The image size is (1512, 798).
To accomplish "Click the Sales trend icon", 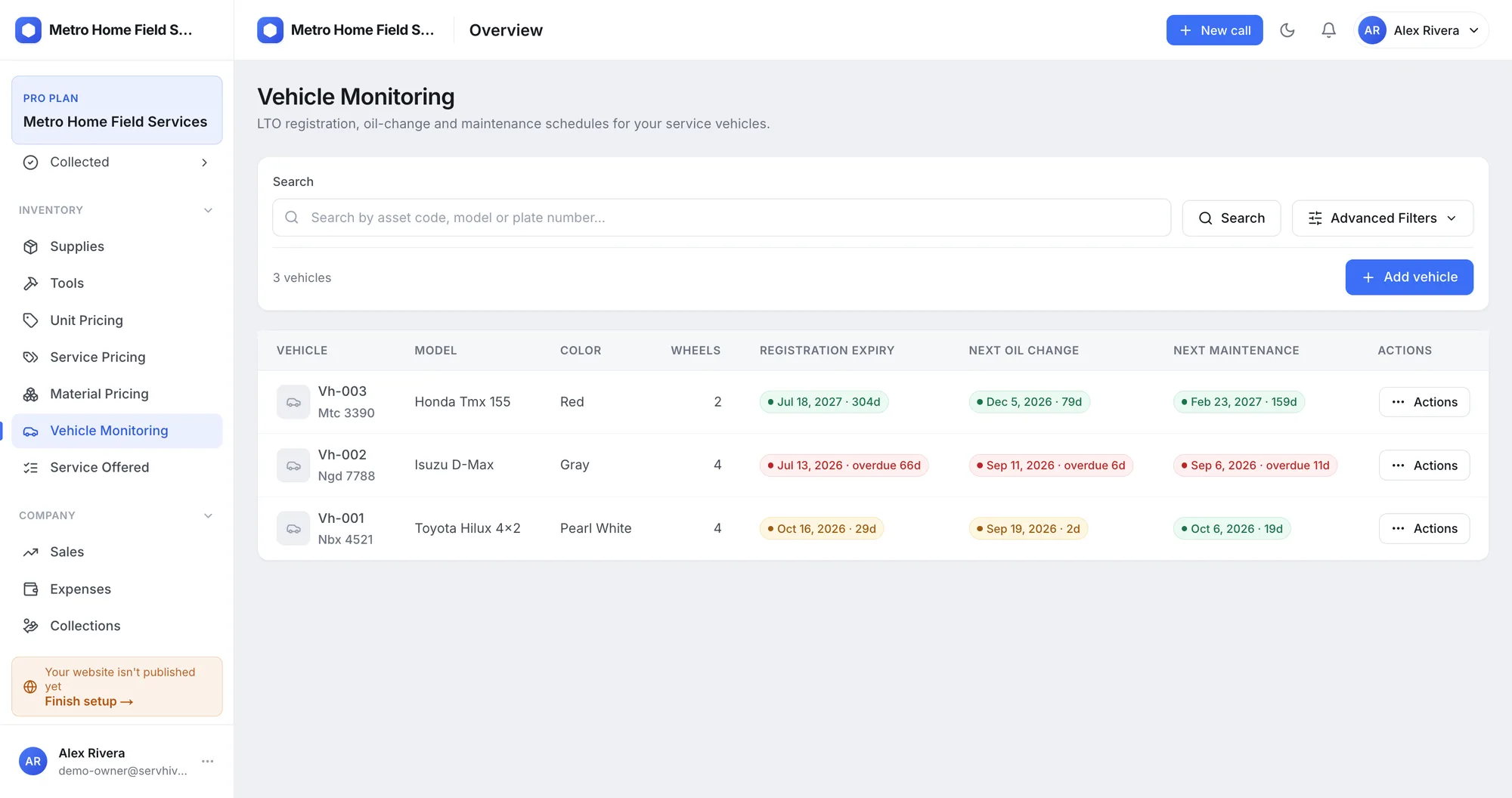I will (x=31, y=552).
